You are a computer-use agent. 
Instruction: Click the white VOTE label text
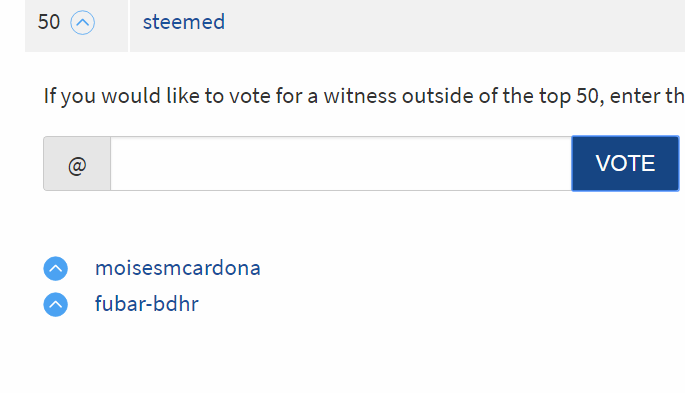(625, 163)
